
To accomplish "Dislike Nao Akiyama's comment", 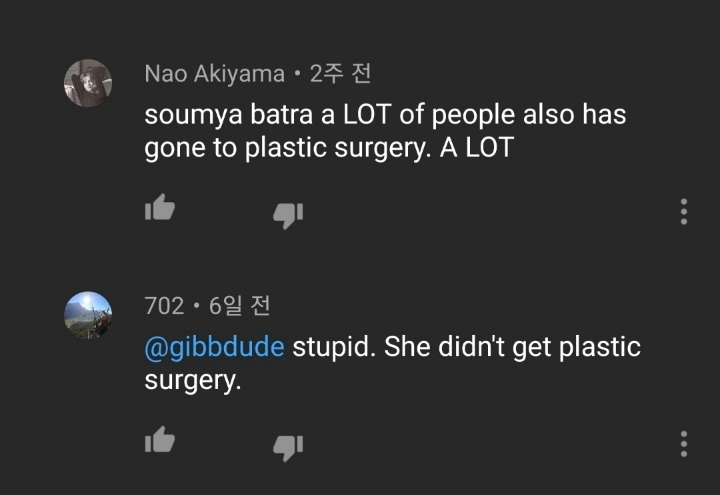I will click(288, 212).
